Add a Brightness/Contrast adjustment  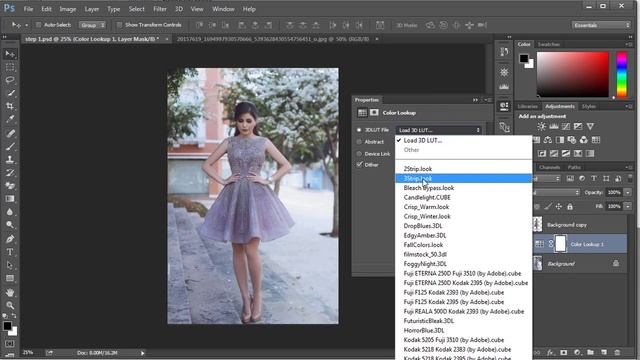541,127
